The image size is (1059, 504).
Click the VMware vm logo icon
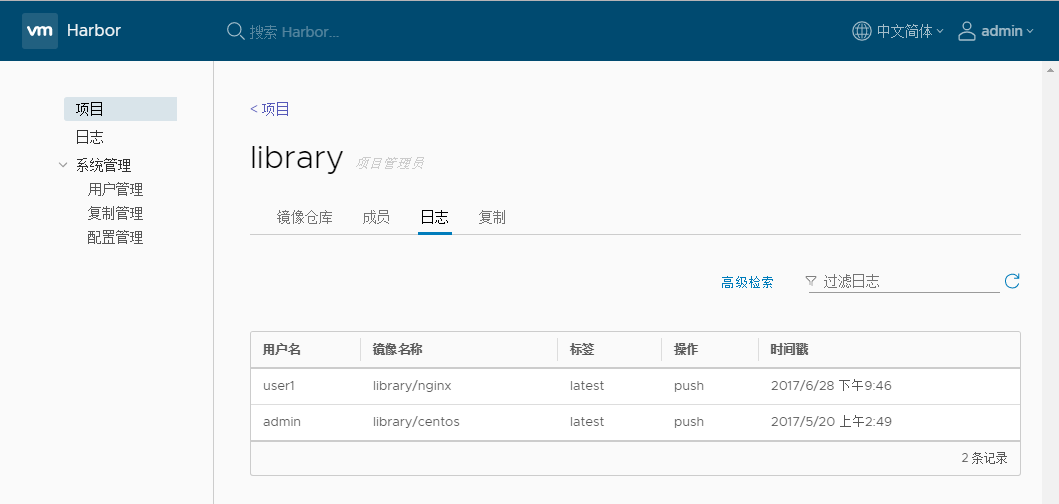(x=40, y=30)
